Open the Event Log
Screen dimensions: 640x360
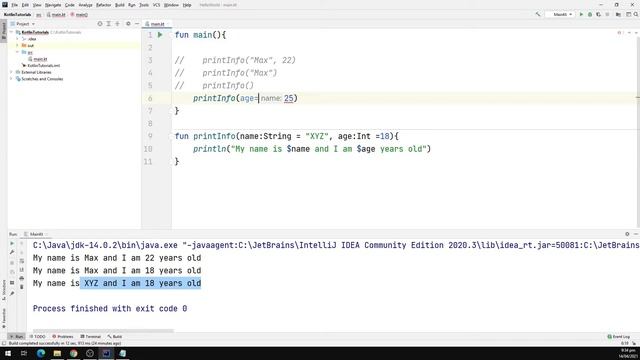(x=619, y=336)
